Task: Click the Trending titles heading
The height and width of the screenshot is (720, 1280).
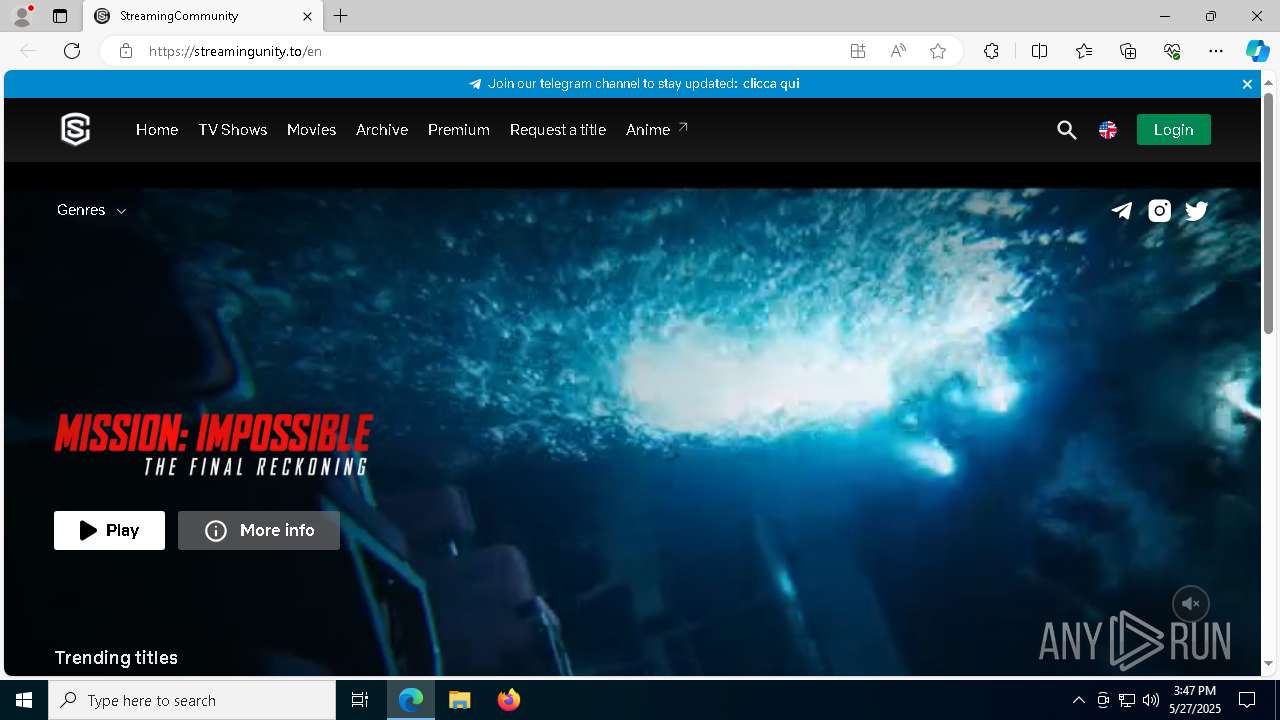Action: 116,658
